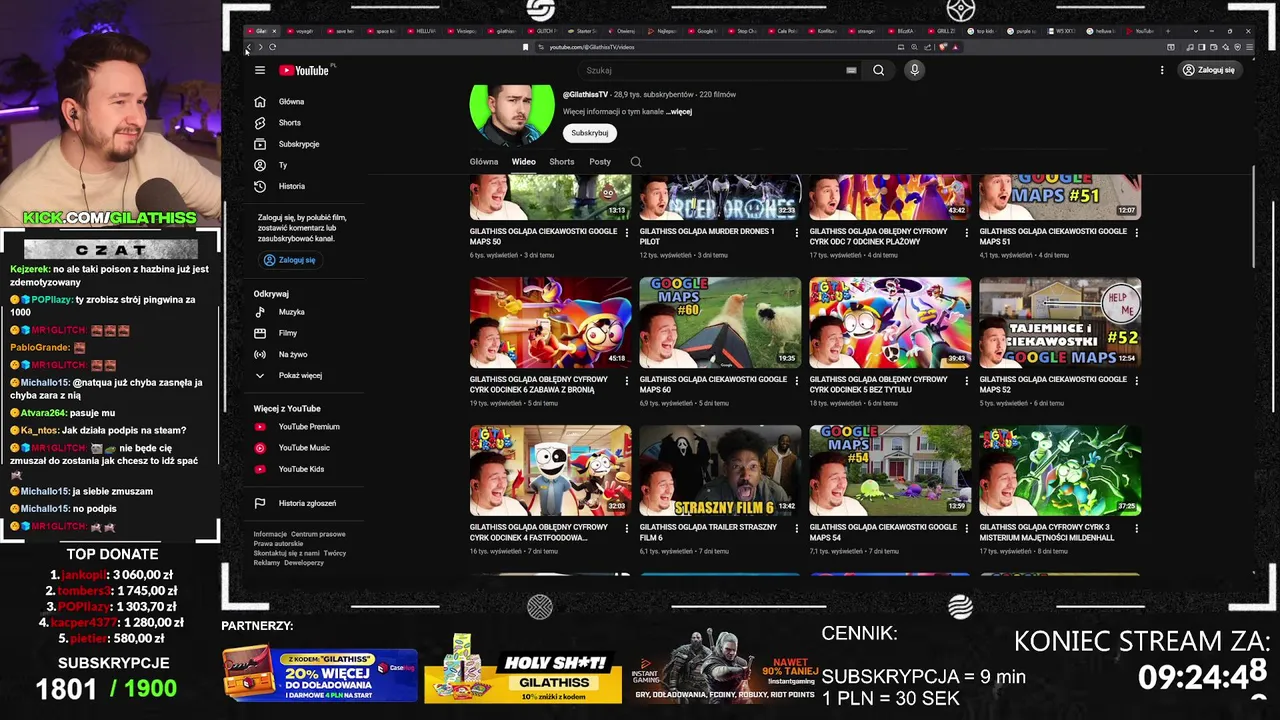
Task: Open video Cyfrowy Cyrk Odcinek 6 Zabawa z Bronią thumbnail
Action: pos(551,322)
